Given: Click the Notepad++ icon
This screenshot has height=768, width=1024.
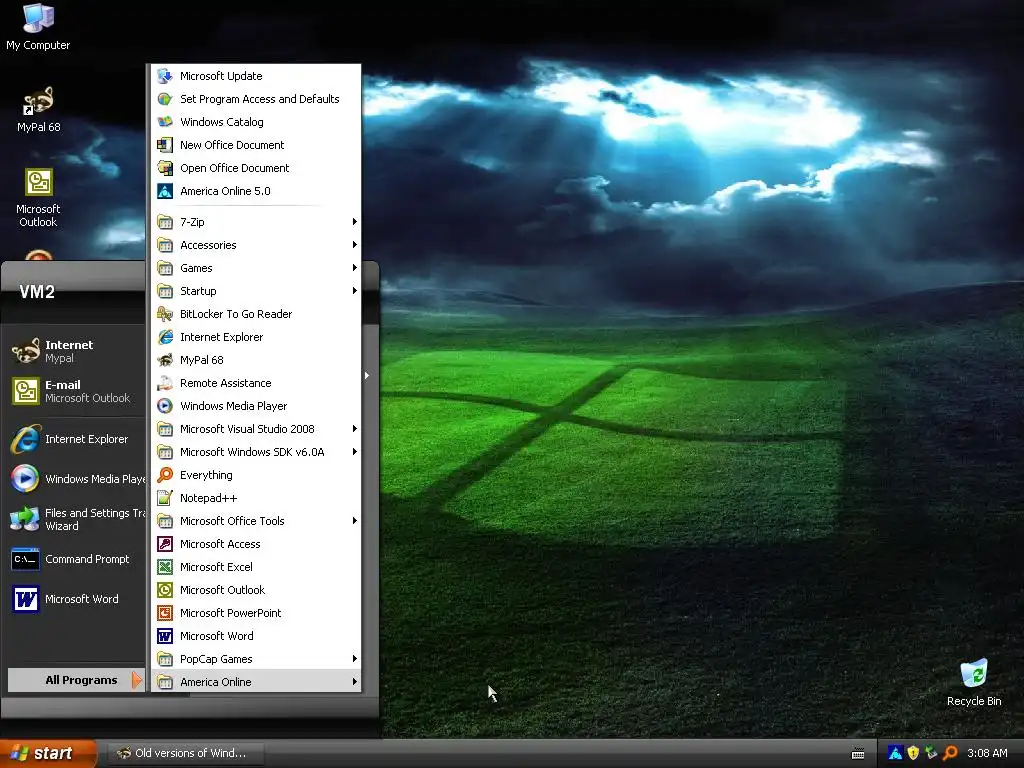Looking at the screenshot, I should pyautogui.click(x=165, y=498).
